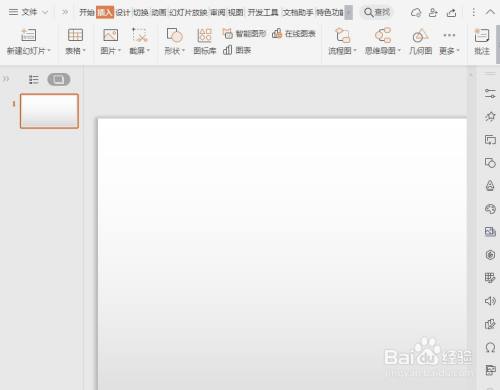Toggle thumbnail view in slide panel

59,79
